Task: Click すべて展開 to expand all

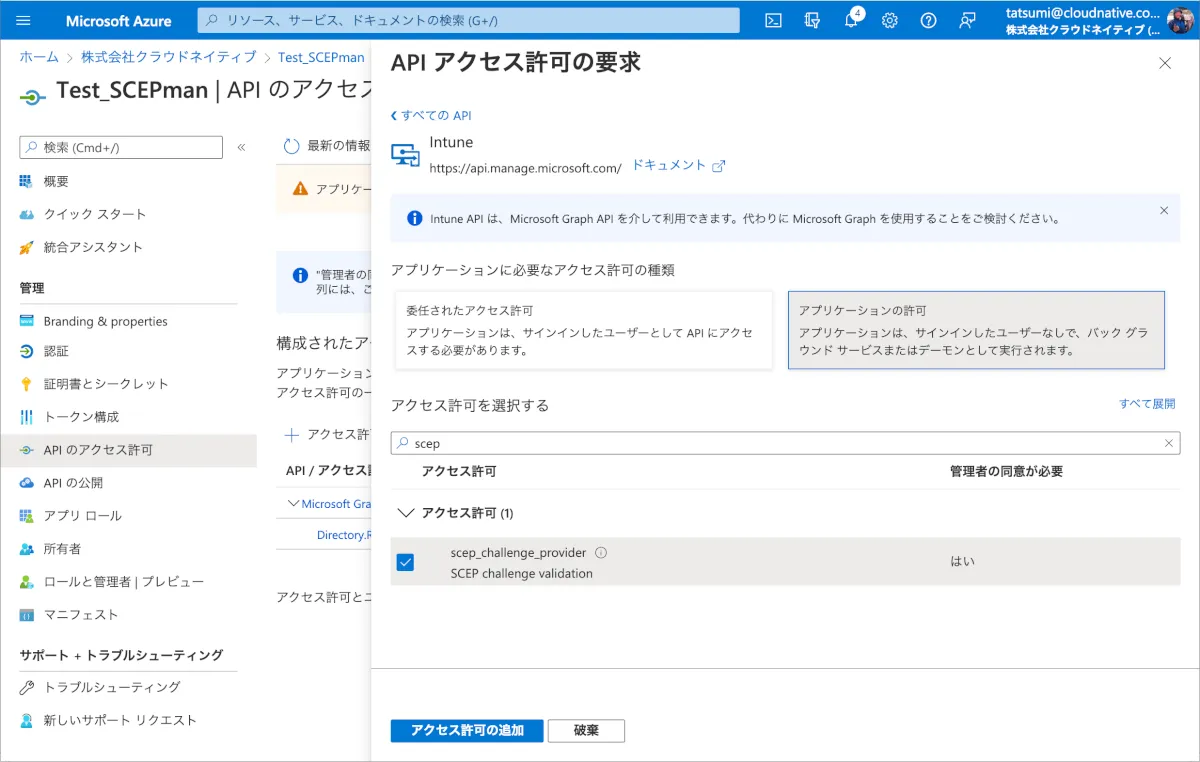Action: 1146,404
